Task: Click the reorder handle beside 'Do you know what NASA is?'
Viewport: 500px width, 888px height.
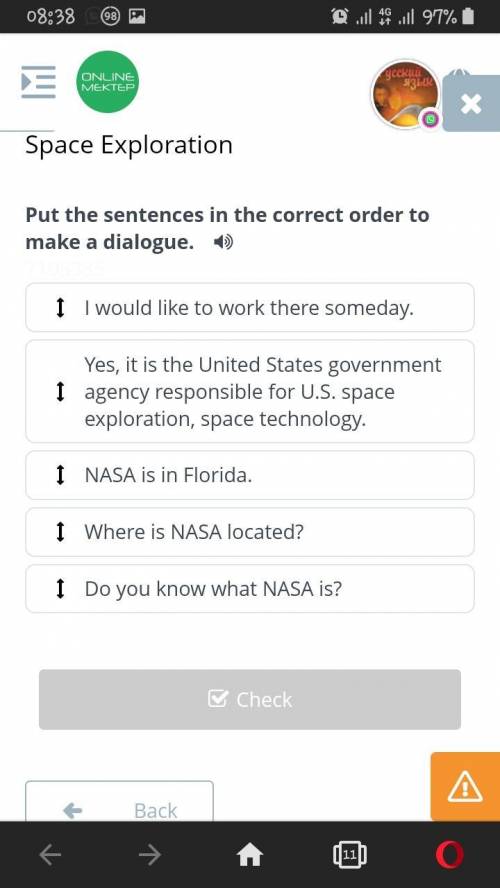Action: pos(59,589)
